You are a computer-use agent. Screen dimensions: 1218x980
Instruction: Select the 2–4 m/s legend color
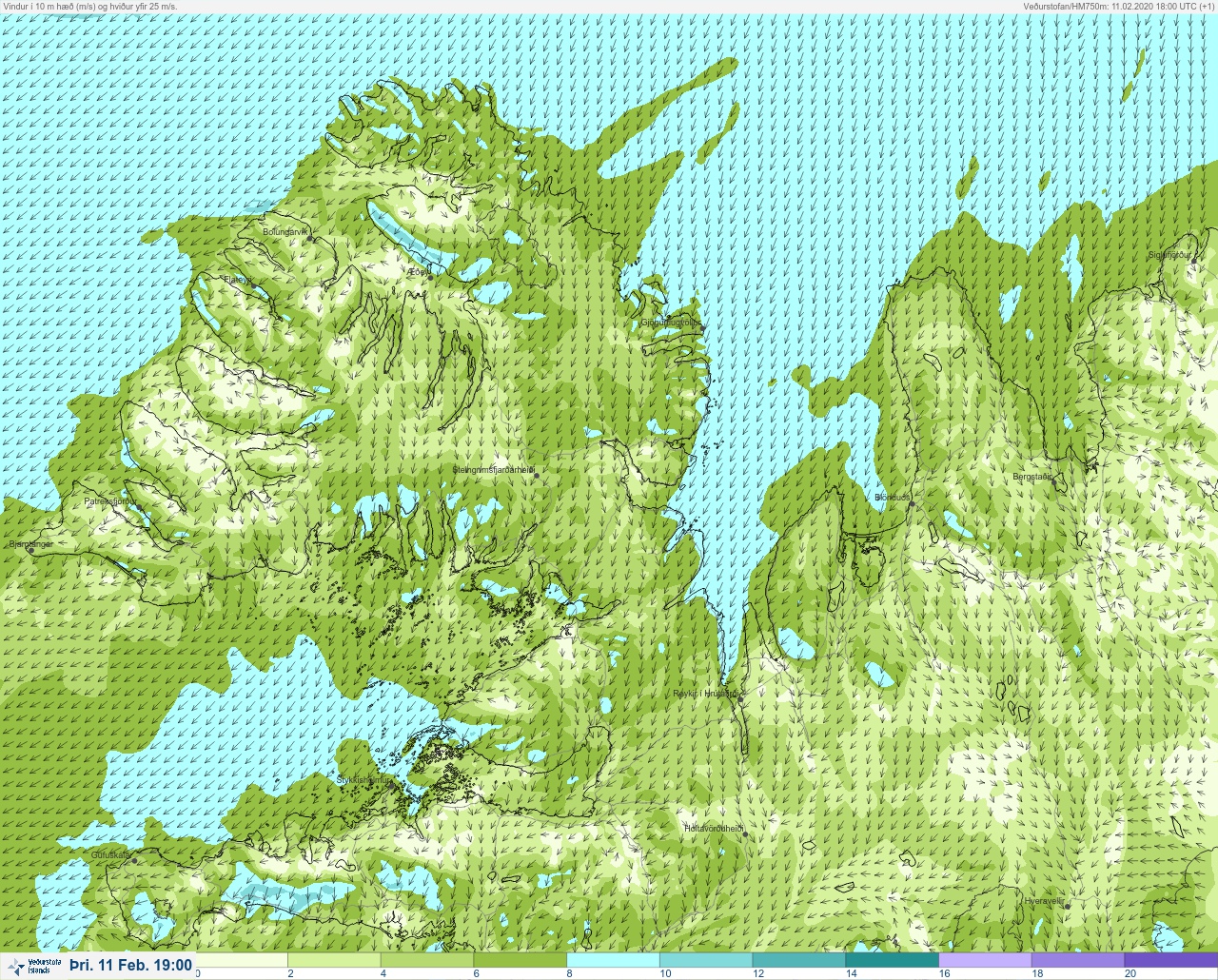(x=336, y=960)
